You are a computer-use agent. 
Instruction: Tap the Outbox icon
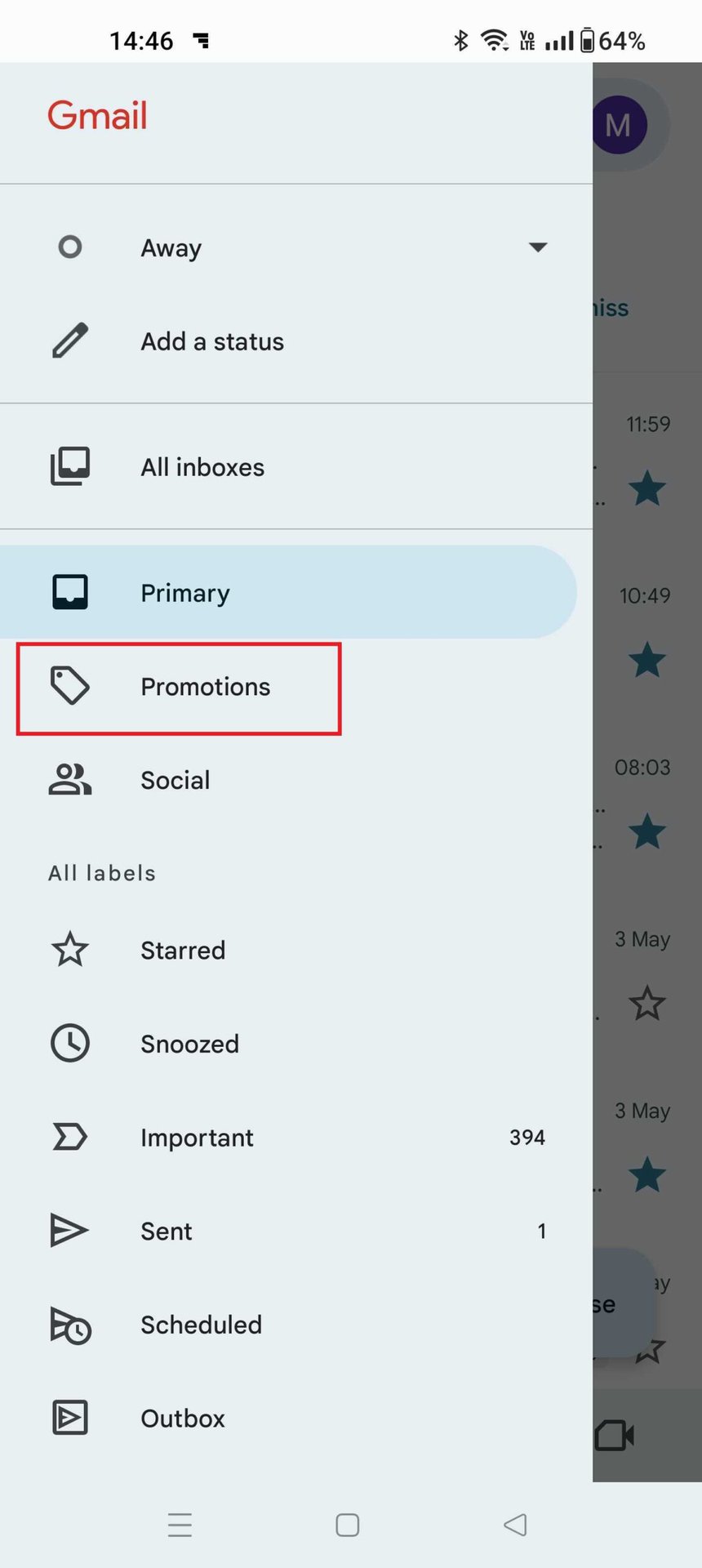coord(70,1419)
